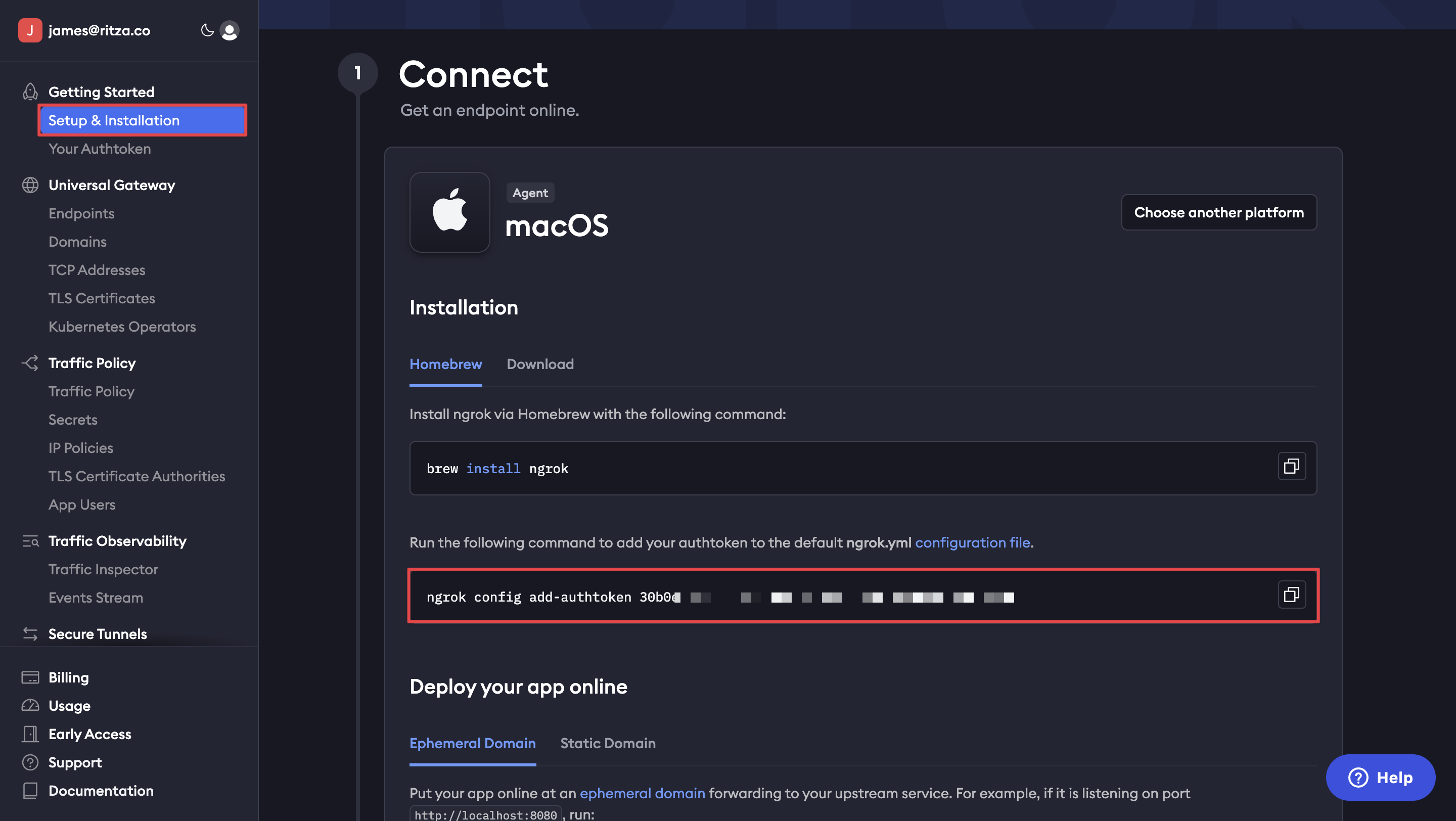Open Secrets in sidebar
Viewport: 1456px width, 821px height.
click(x=73, y=420)
